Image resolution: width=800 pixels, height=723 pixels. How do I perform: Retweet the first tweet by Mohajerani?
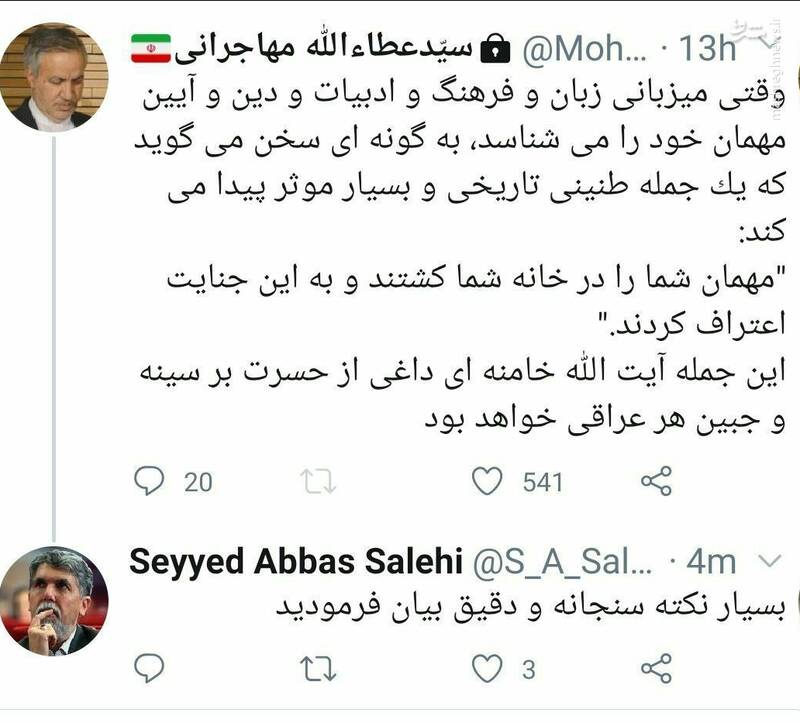pos(316,482)
